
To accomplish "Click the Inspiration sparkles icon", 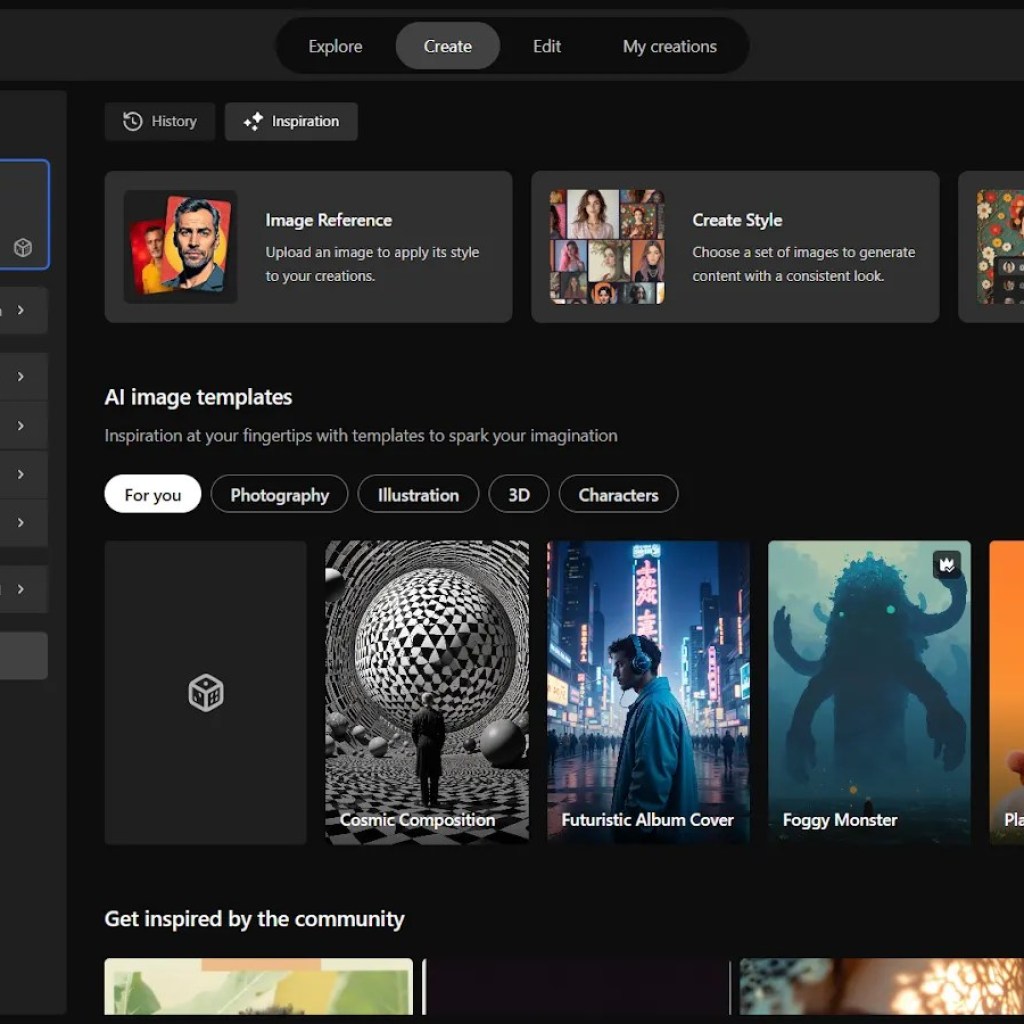I will tap(253, 121).
